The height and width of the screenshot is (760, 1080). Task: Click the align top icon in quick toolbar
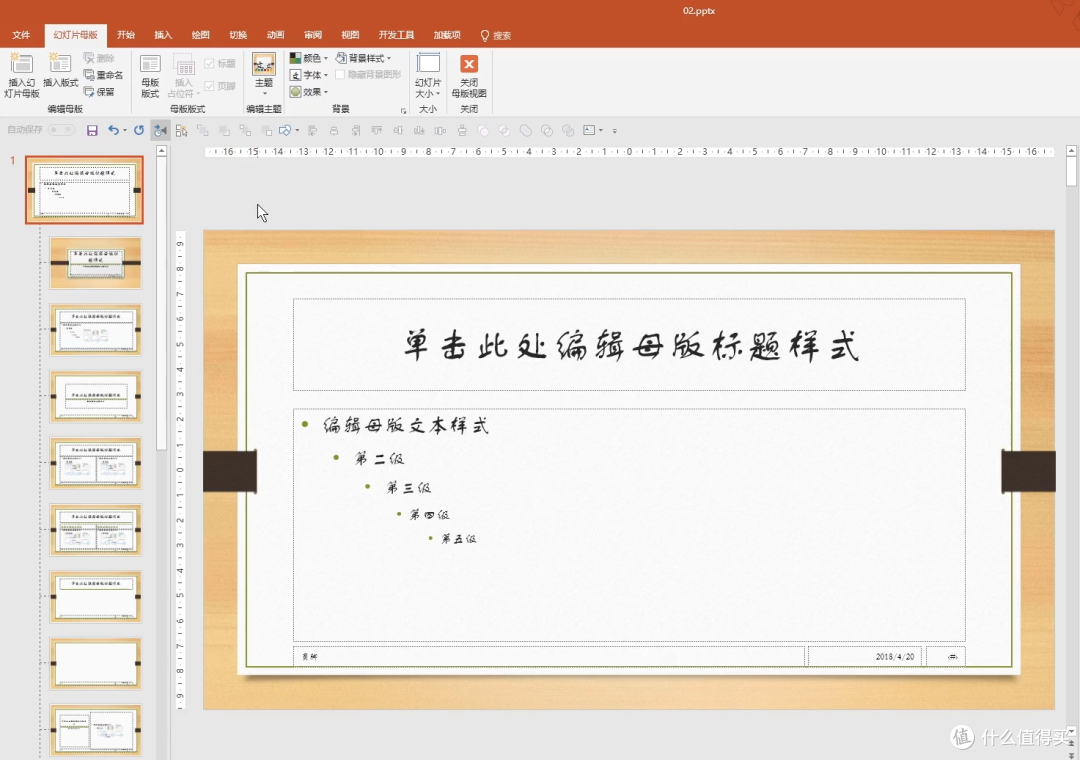point(377,130)
